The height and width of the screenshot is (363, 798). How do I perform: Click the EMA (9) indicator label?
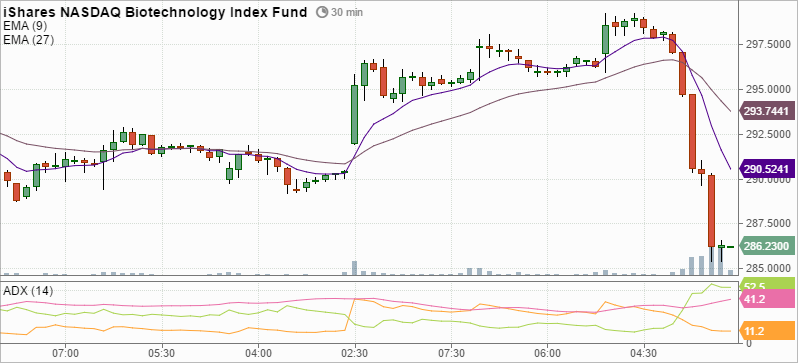coord(25,26)
